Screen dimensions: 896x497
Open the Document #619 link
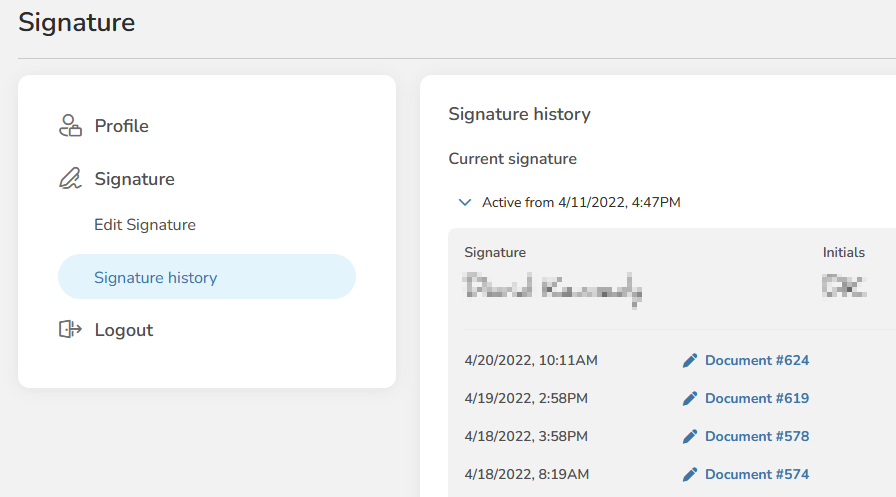[757, 398]
